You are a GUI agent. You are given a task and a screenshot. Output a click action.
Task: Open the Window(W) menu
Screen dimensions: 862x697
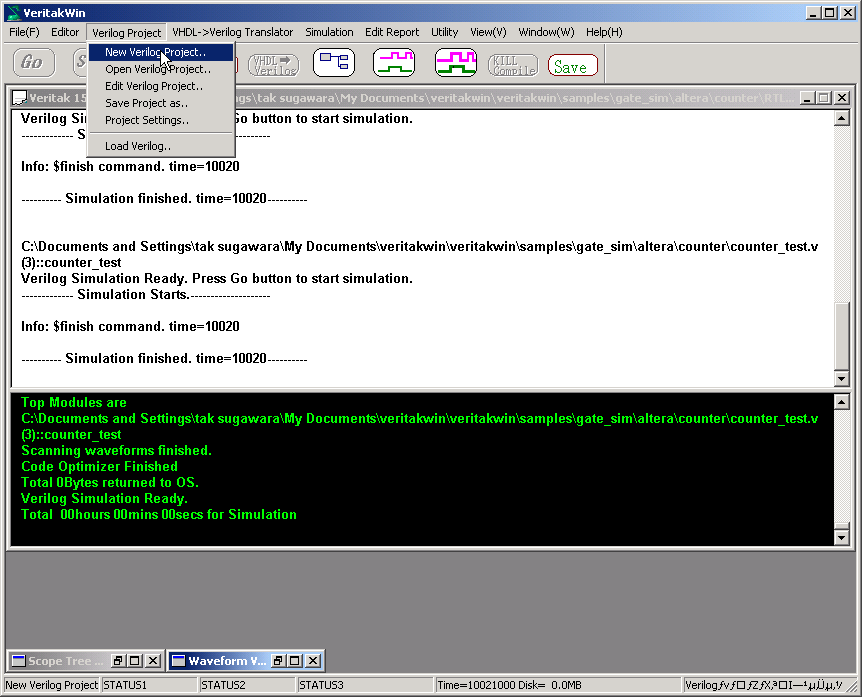[546, 32]
